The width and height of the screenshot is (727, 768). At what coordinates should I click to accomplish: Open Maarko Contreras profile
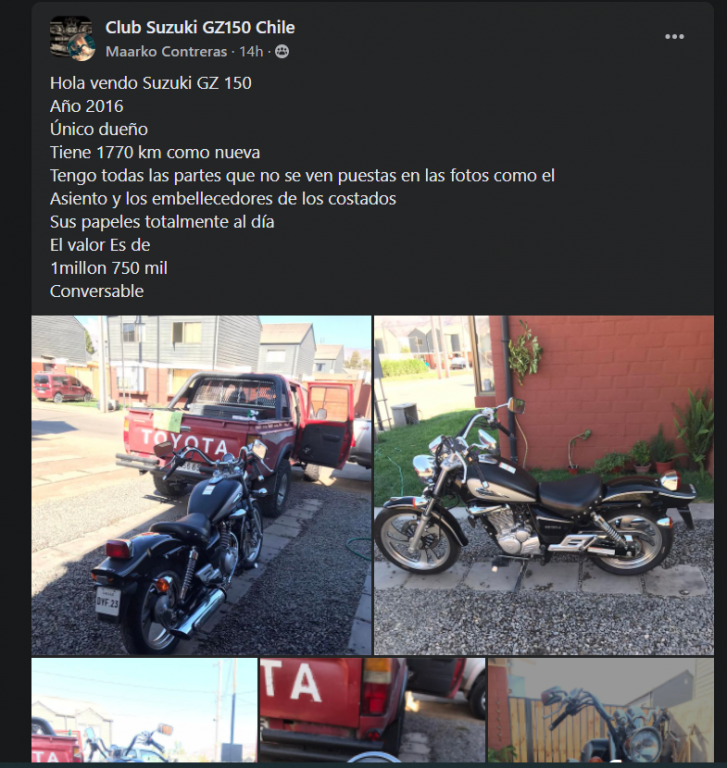tap(166, 51)
